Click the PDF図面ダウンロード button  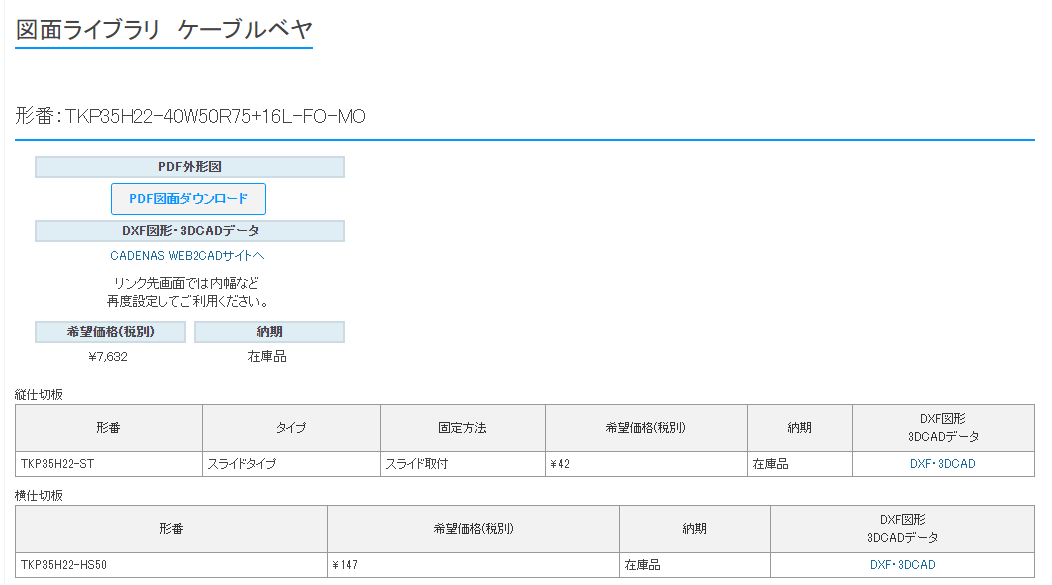(x=188, y=199)
